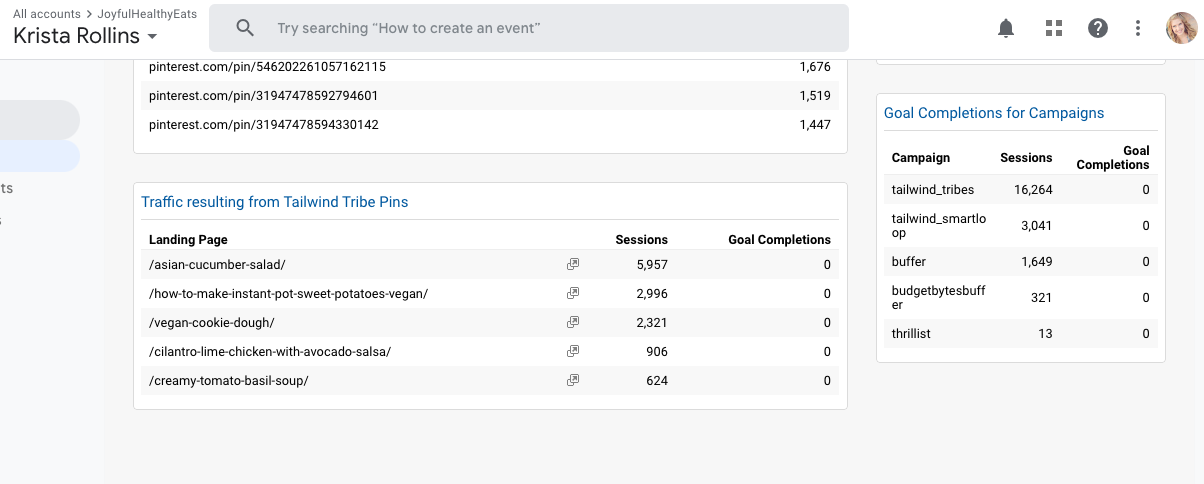Select the tailwind_tribes campaign row
1204x484 pixels.
(933, 190)
